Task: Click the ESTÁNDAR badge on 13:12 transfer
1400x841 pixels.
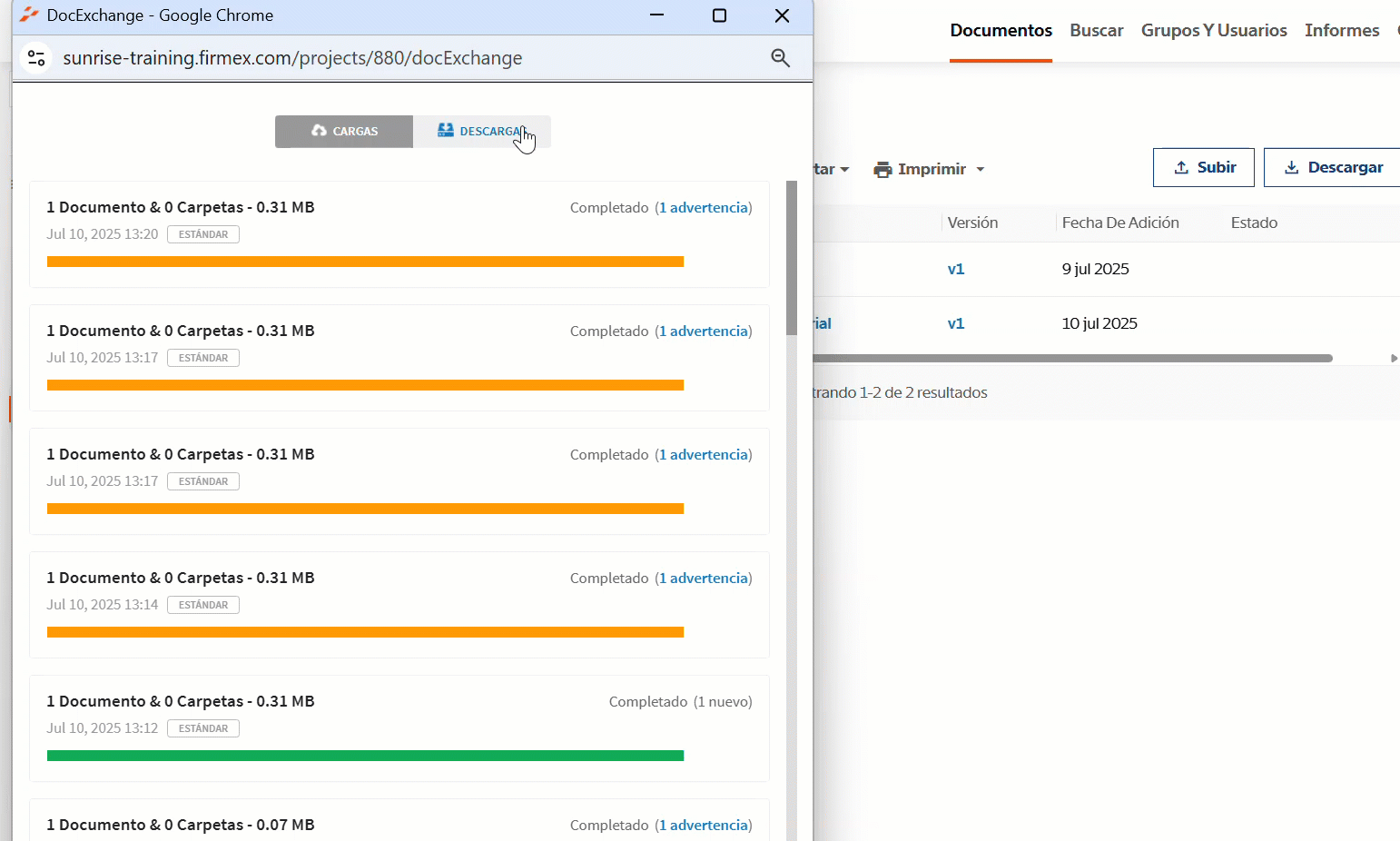Action: [x=203, y=728]
